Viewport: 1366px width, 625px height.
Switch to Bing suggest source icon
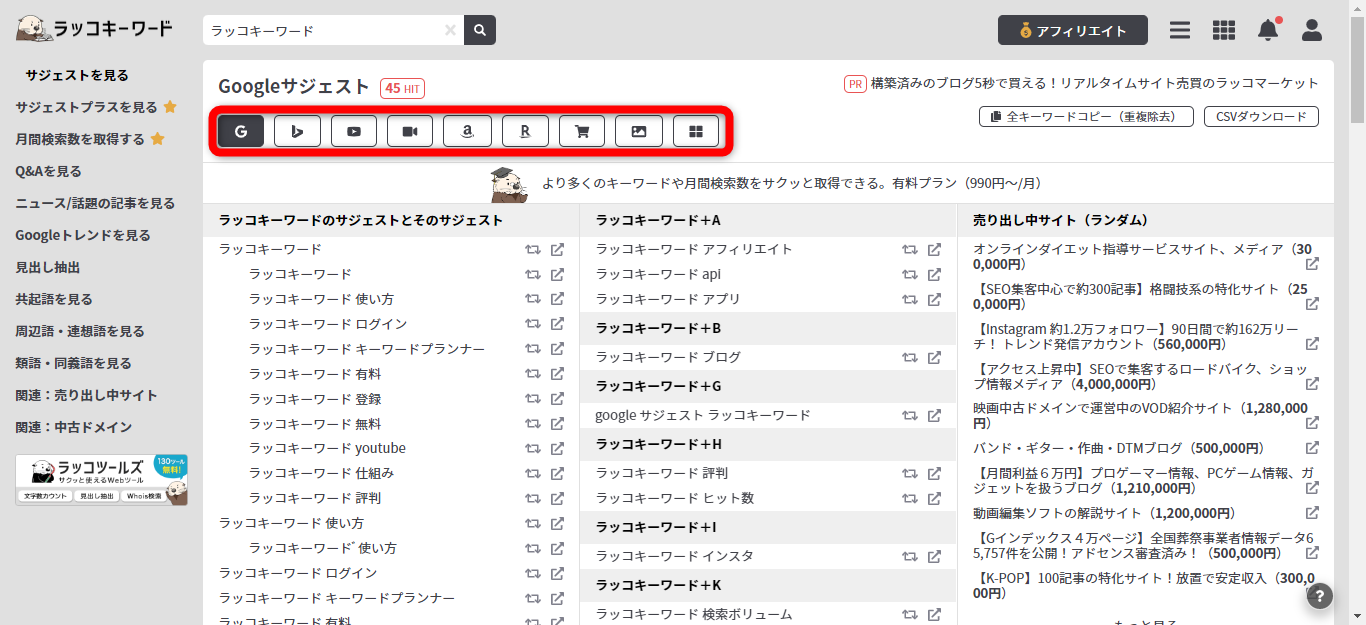point(297,131)
